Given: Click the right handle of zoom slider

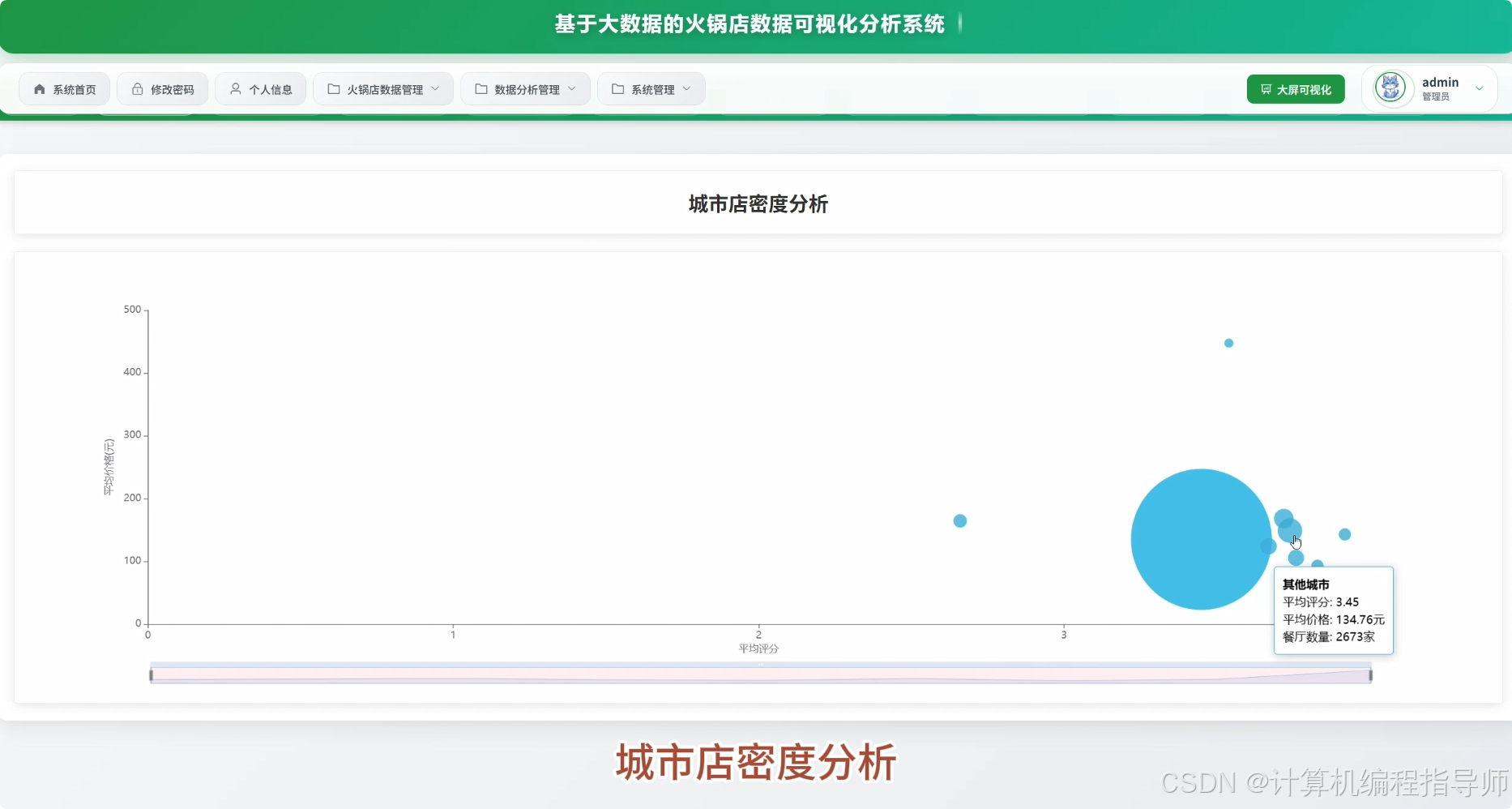Looking at the screenshot, I should coord(1370,675).
